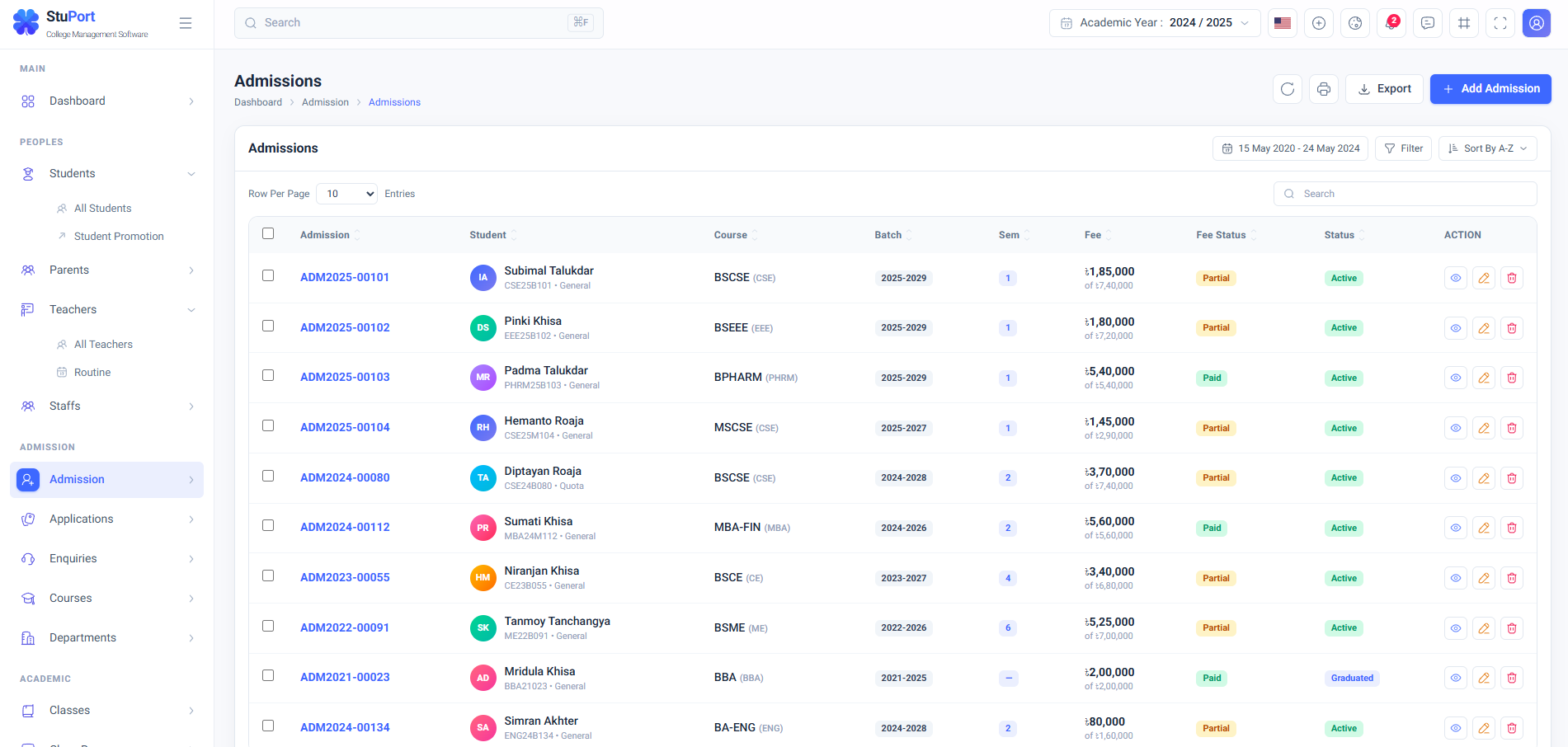Click the Graduated status badge

pyautogui.click(x=1352, y=679)
